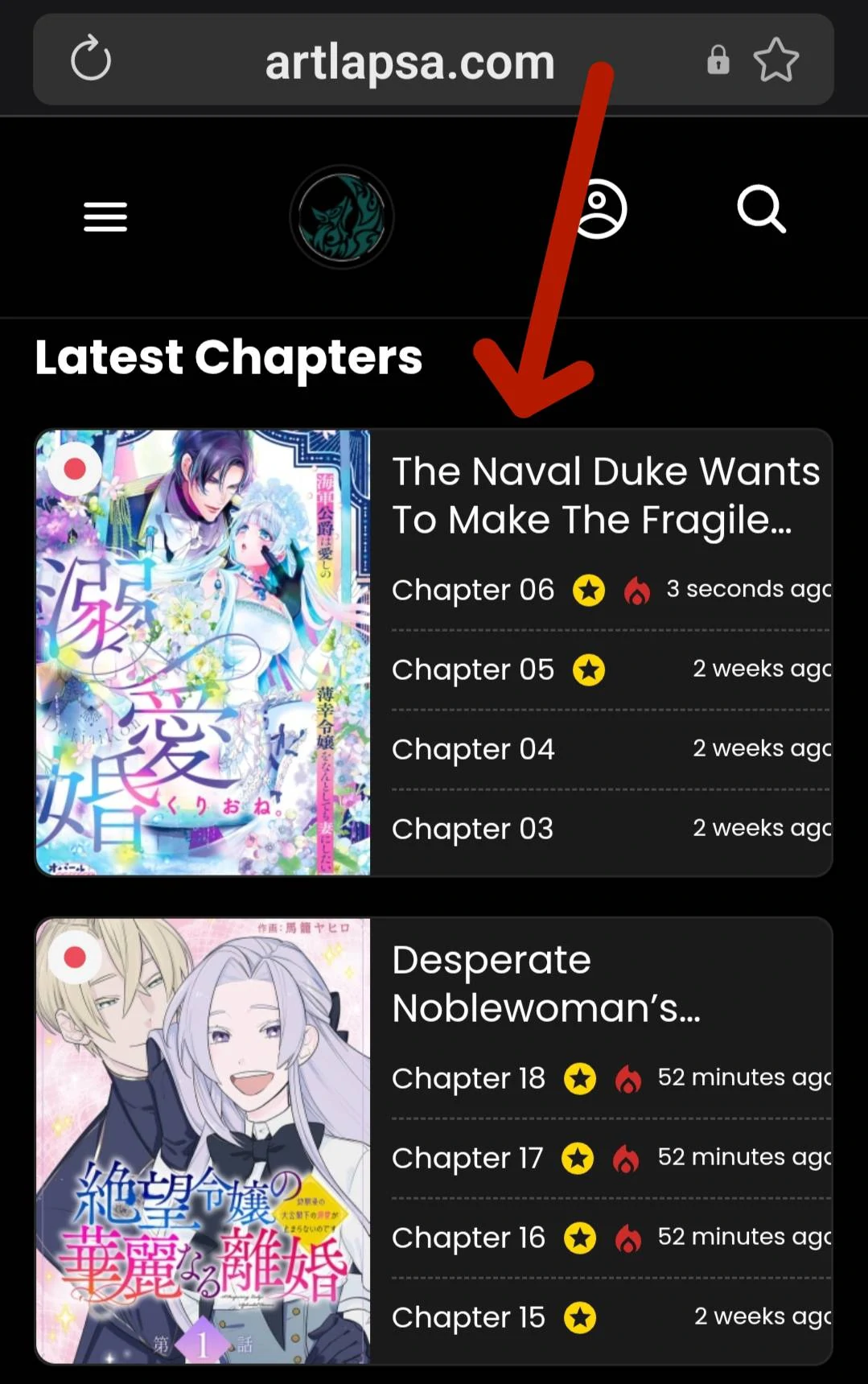Open The Naval Duke Wants title
The image size is (868, 1384).
606,496
